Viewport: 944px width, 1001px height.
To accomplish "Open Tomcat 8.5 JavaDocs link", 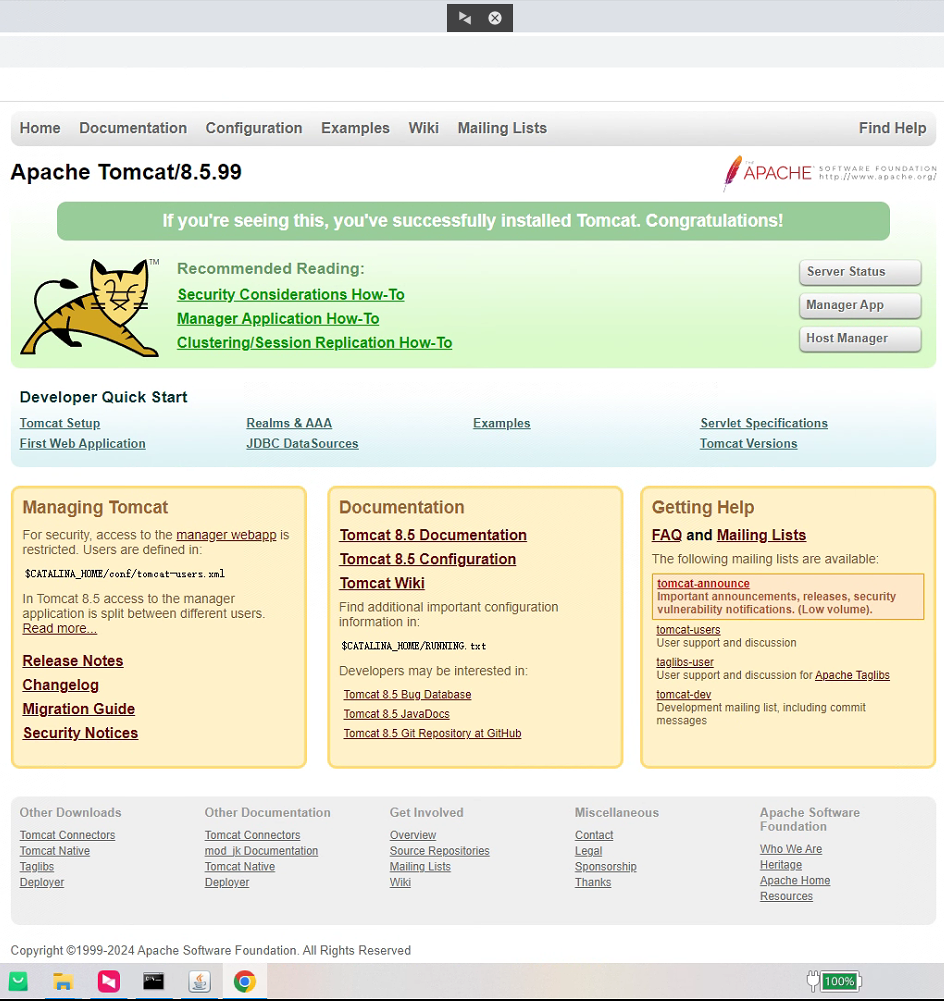I will [396, 714].
